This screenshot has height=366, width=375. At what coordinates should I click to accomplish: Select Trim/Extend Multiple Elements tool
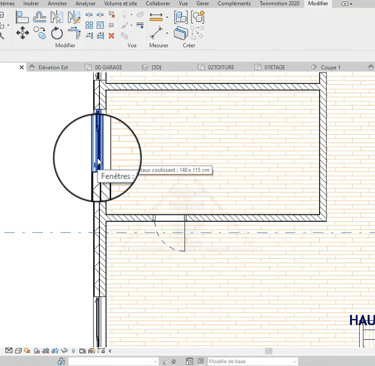point(100,35)
